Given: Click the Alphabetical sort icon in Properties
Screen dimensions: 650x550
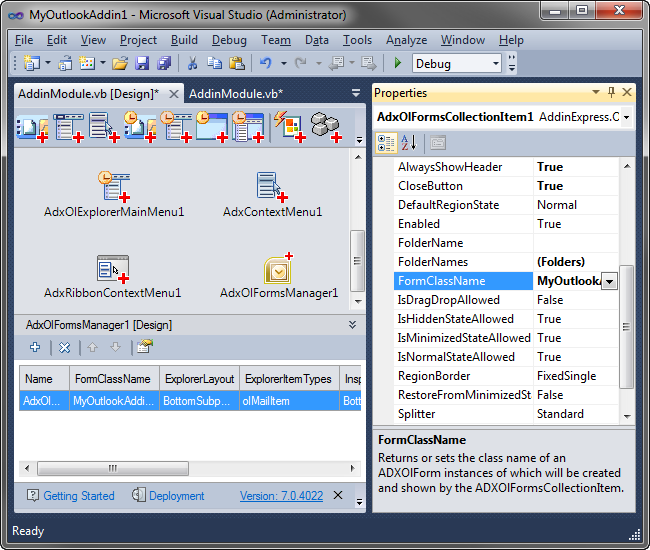Looking at the screenshot, I should coord(409,143).
